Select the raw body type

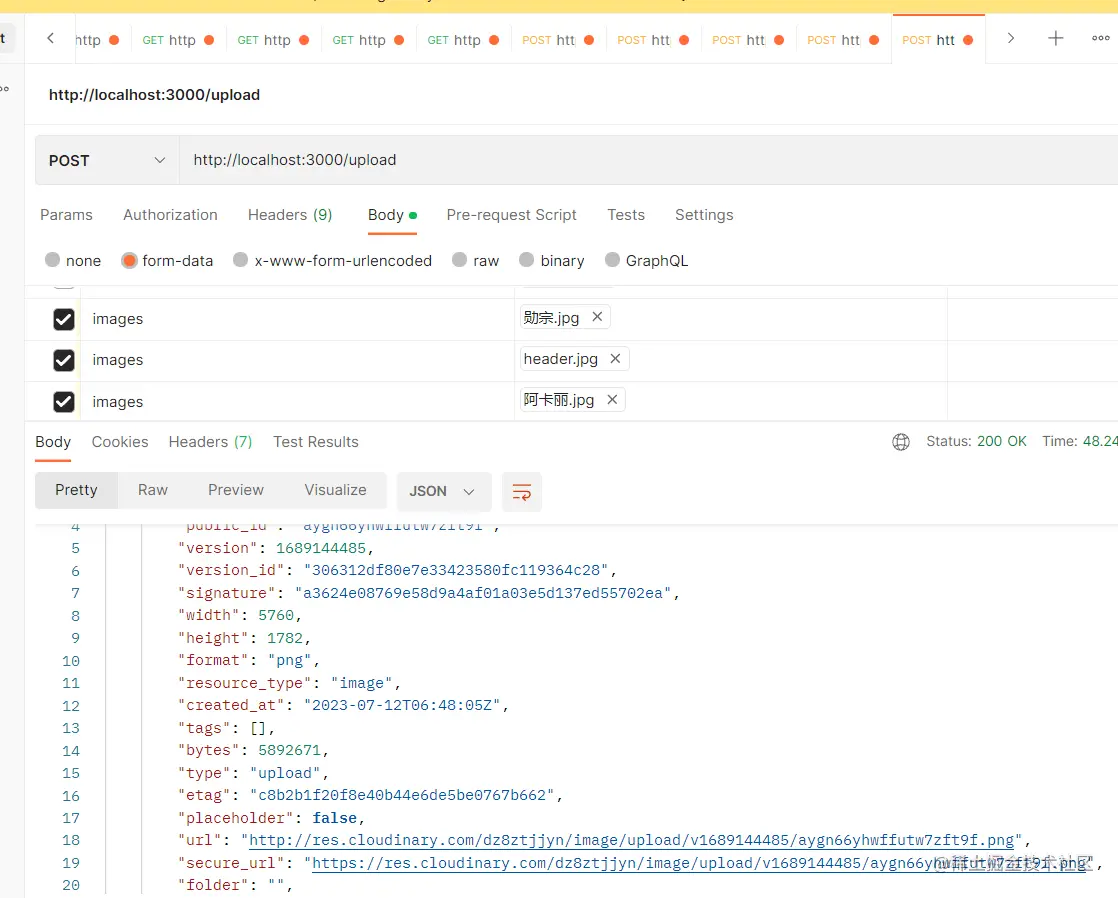pos(459,260)
